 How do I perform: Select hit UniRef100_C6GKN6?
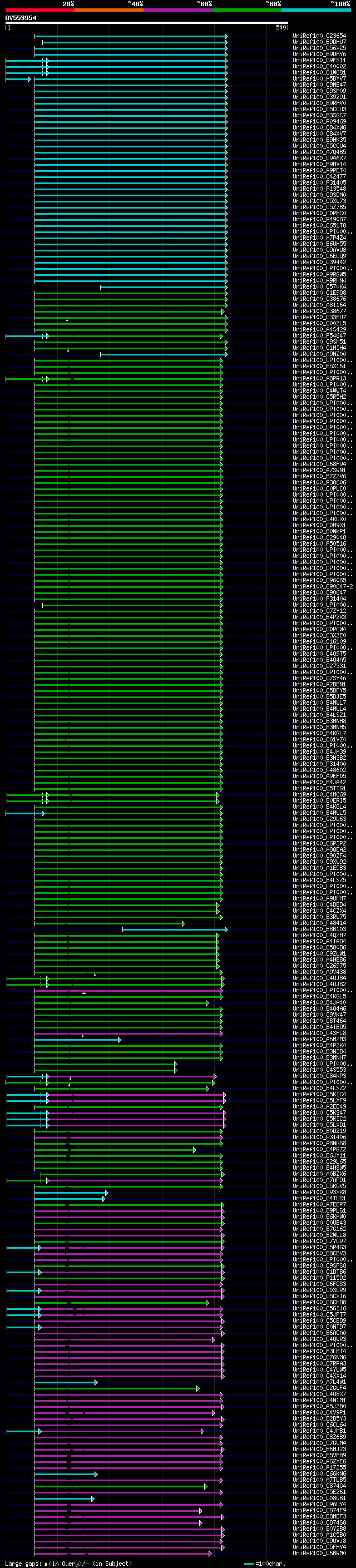(x=319, y=1473)
